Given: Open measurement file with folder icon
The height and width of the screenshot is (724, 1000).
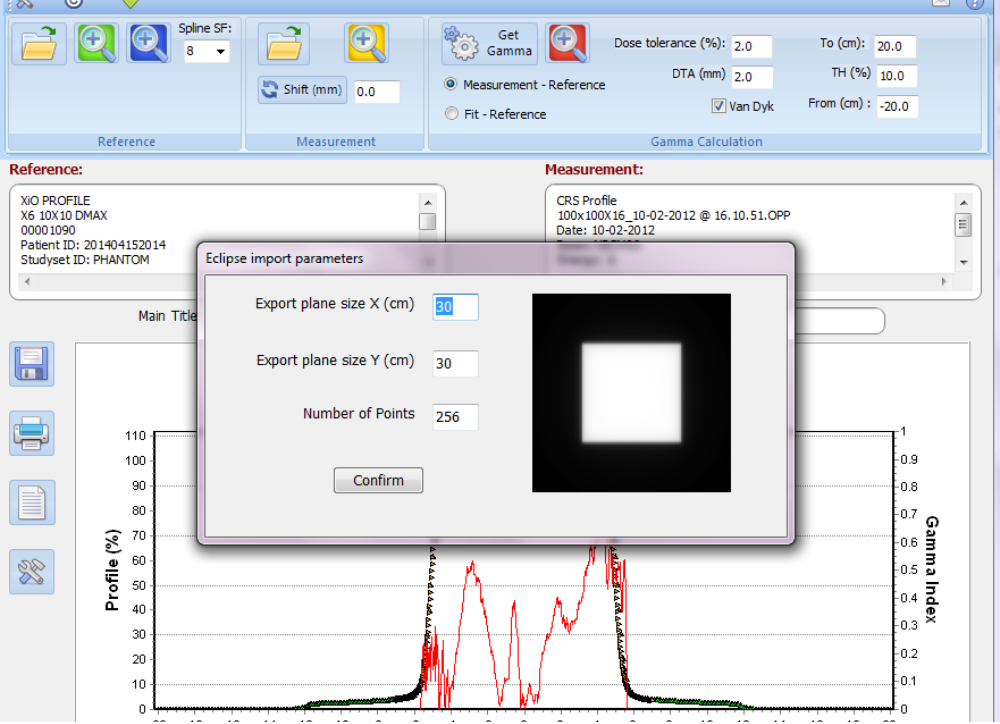Looking at the screenshot, I should [x=284, y=43].
